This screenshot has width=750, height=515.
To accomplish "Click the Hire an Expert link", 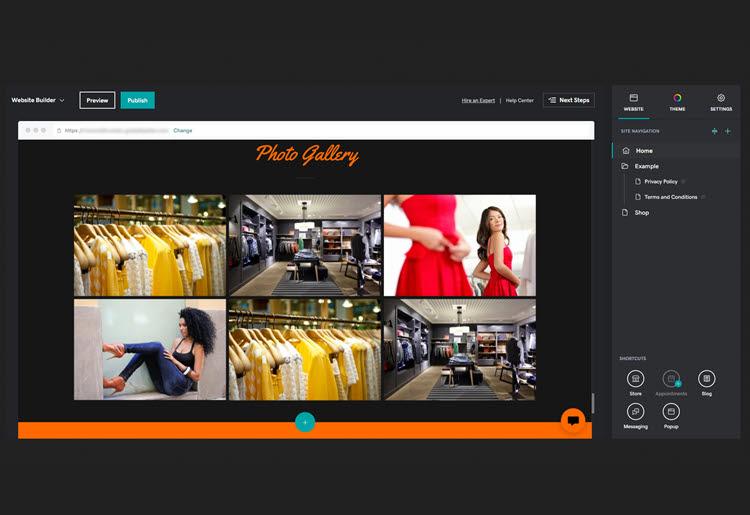I will tap(478, 100).
